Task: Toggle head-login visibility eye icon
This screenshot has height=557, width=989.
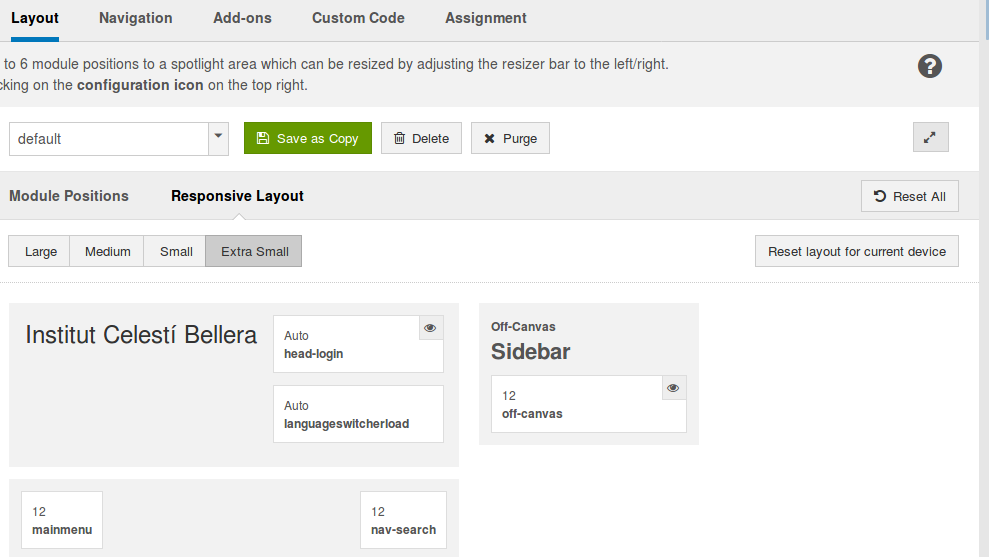Action: (x=430, y=328)
